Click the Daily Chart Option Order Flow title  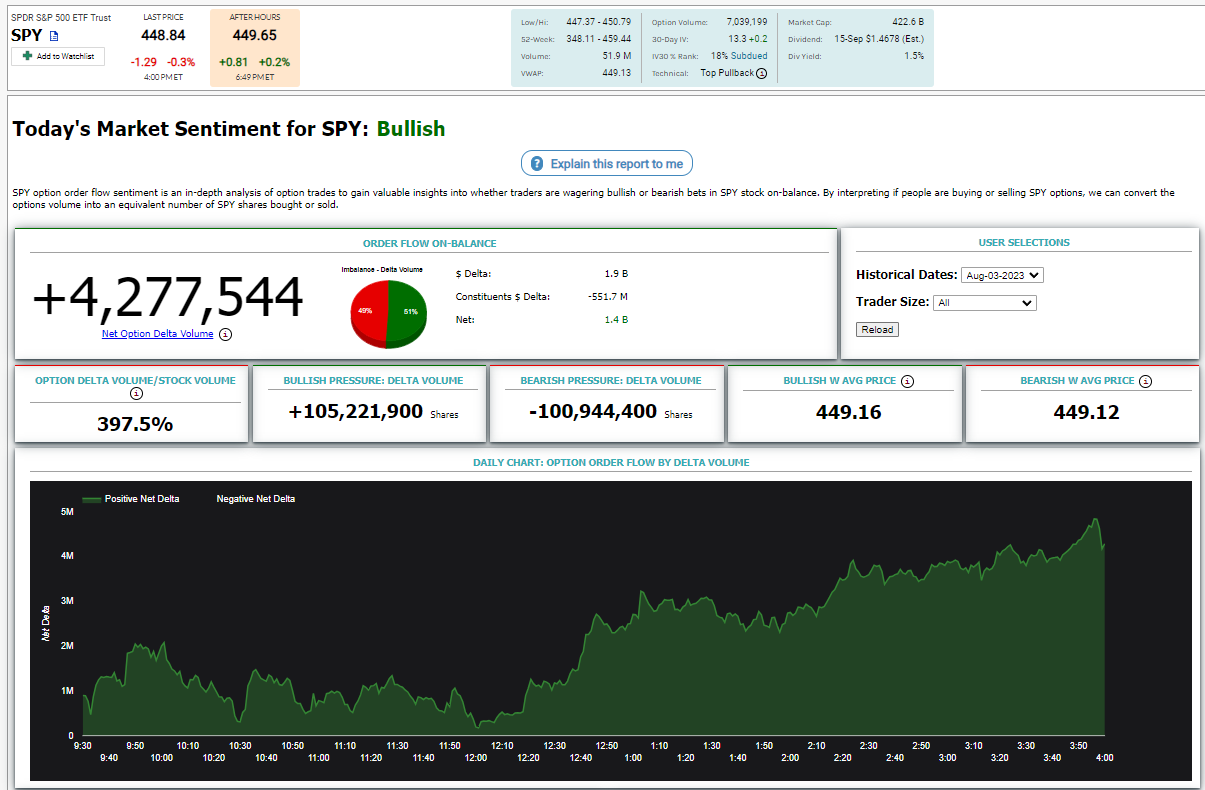coord(611,463)
